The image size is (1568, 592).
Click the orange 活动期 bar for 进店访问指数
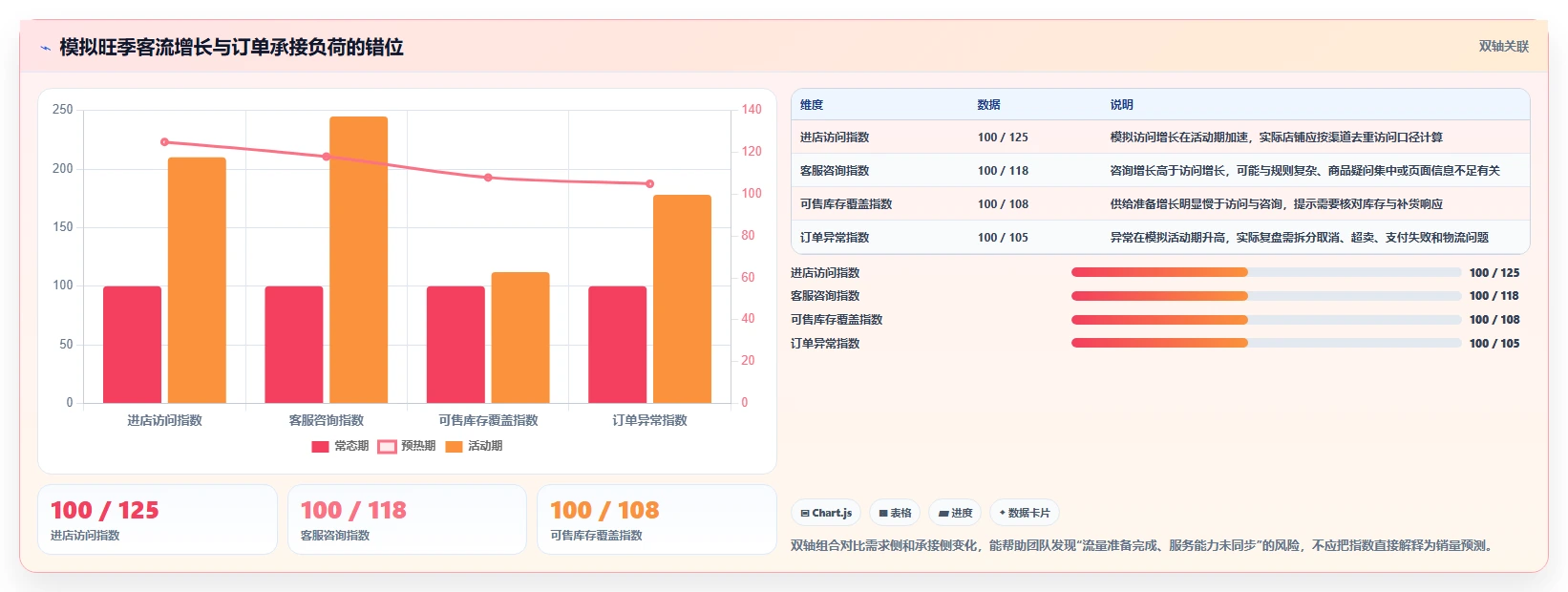(197, 280)
